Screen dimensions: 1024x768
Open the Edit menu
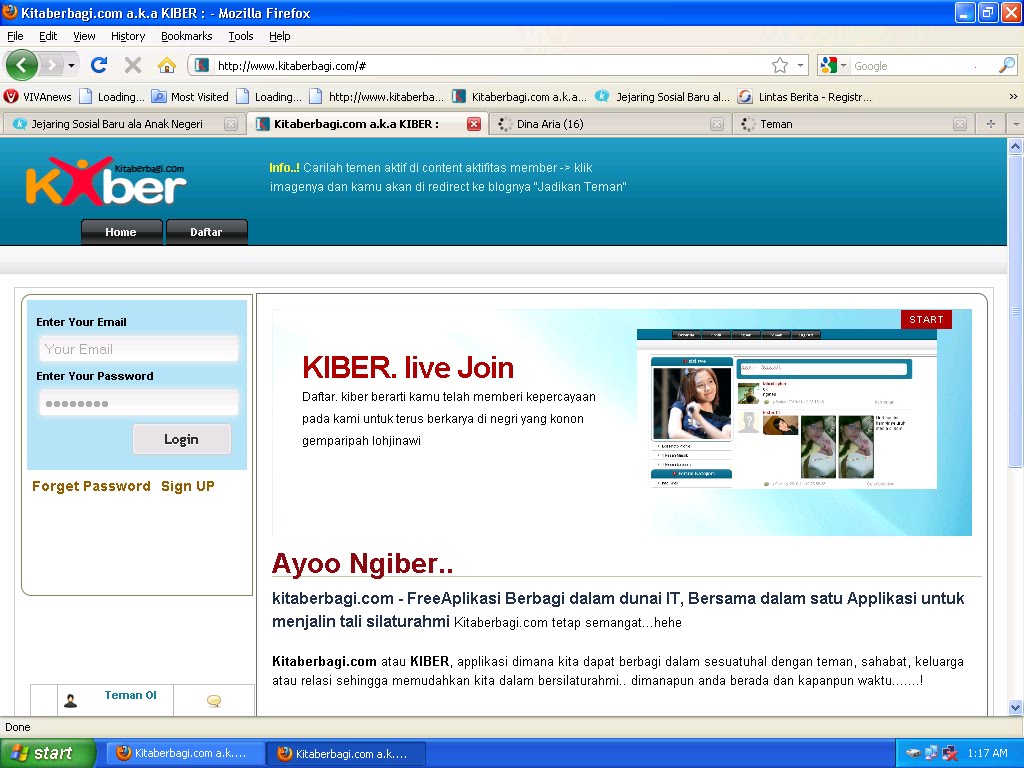(48, 36)
